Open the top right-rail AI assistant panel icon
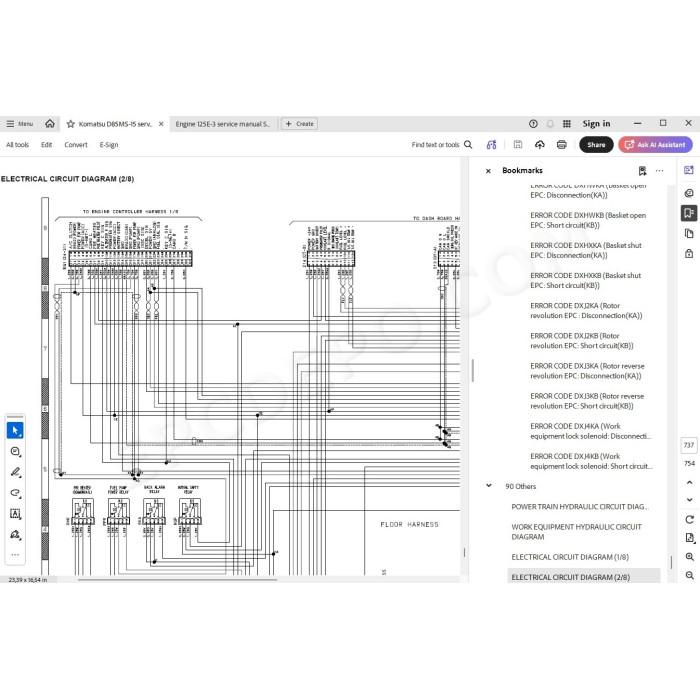The height and width of the screenshot is (700, 700). (689, 170)
